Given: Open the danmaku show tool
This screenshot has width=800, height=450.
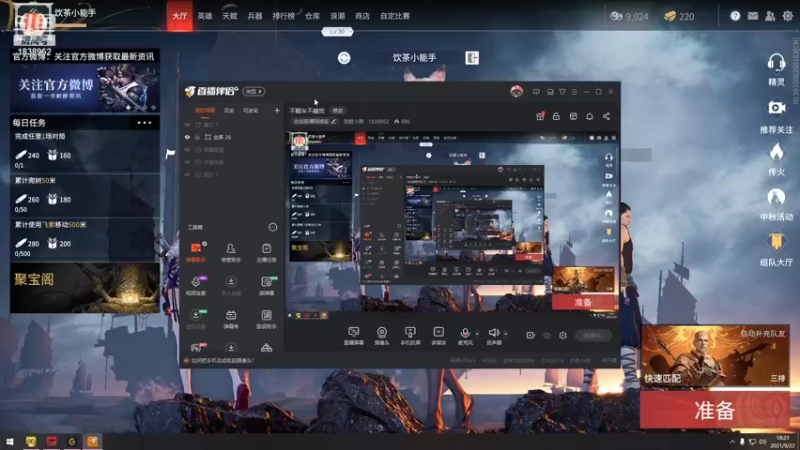Looking at the screenshot, I should (231, 318).
